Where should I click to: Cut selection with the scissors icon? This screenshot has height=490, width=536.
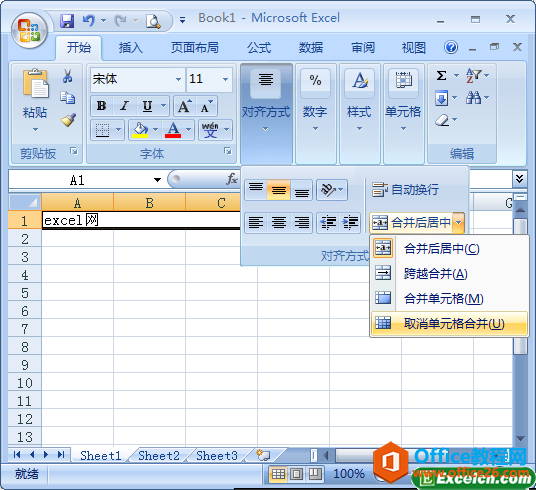[x=67, y=76]
